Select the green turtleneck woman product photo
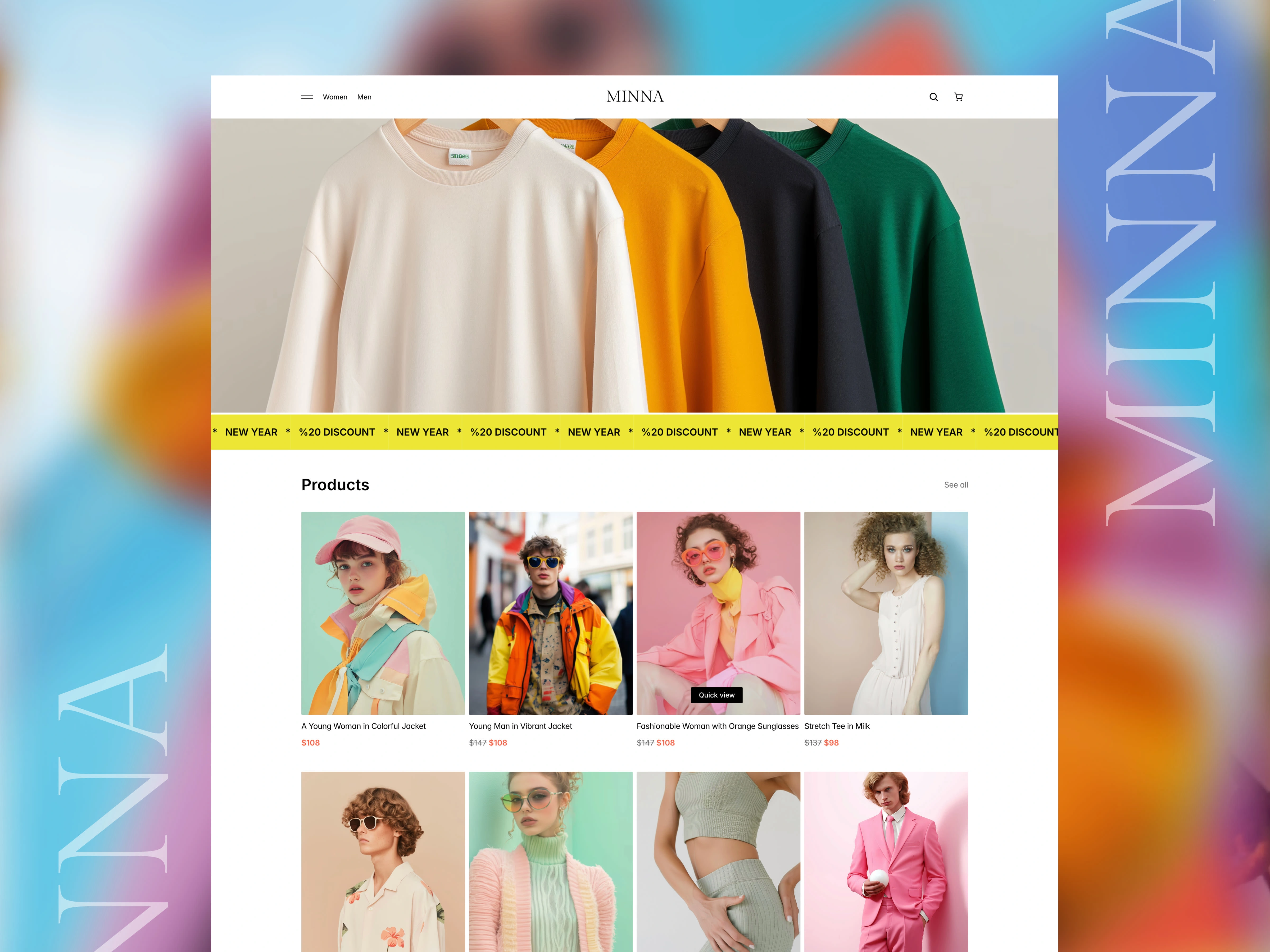Viewport: 1270px width, 952px height. click(551, 861)
